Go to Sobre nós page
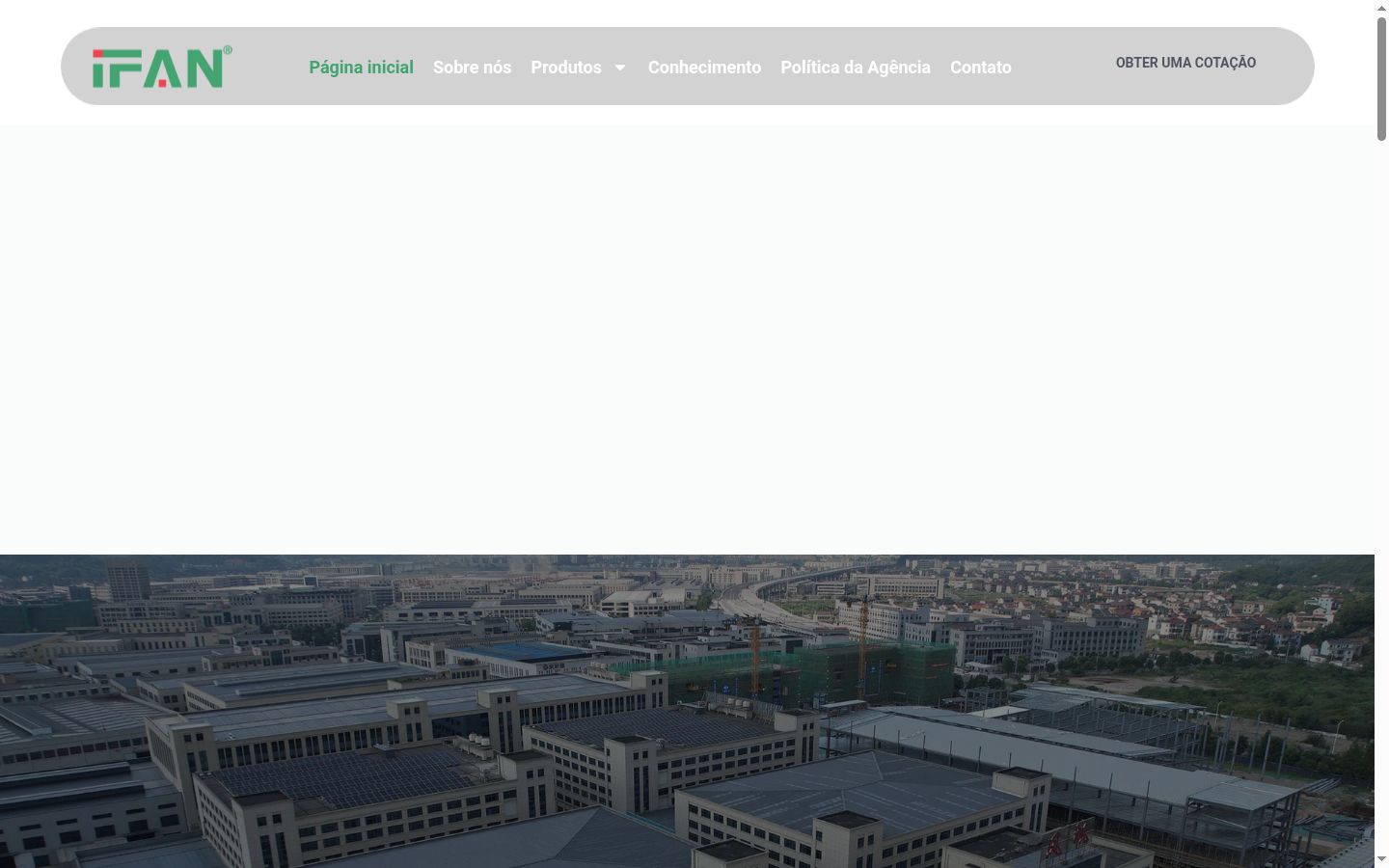 pos(472,68)
